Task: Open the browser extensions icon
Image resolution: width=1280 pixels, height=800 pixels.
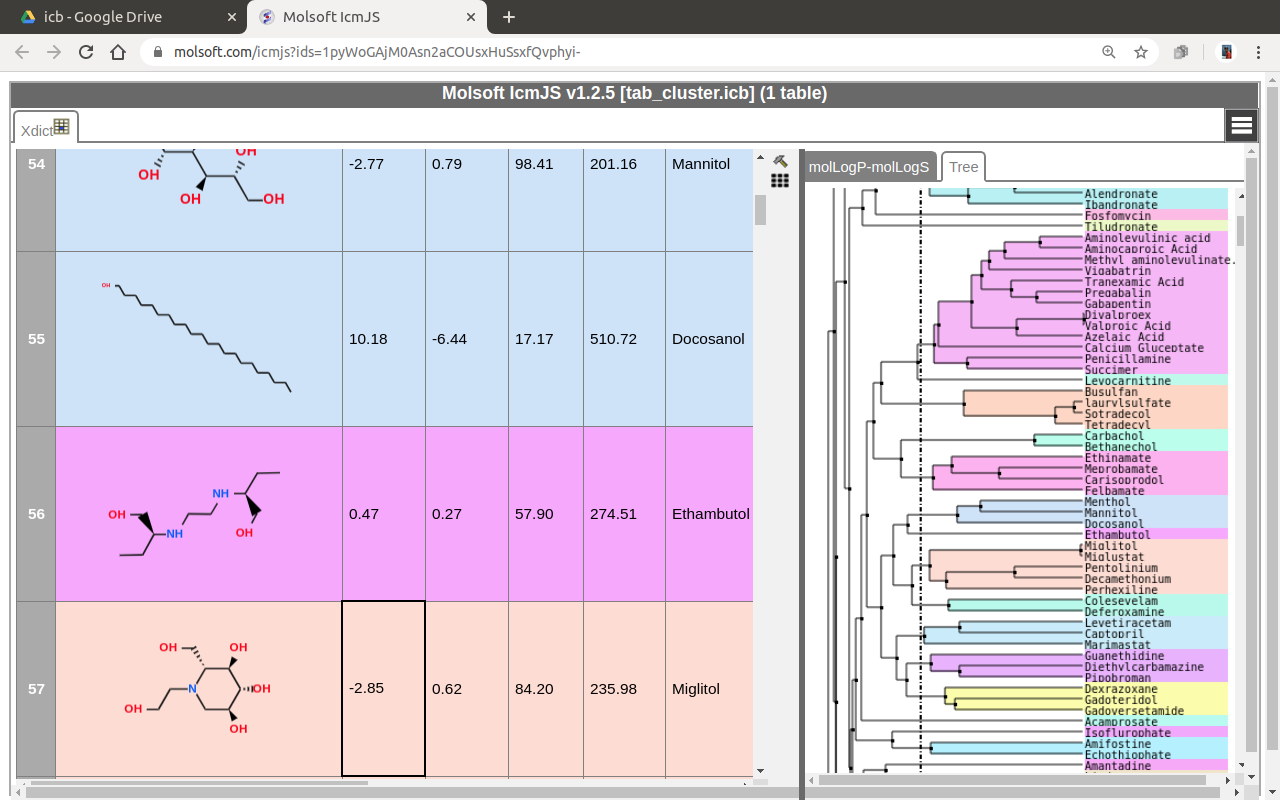Action: 1181,52
